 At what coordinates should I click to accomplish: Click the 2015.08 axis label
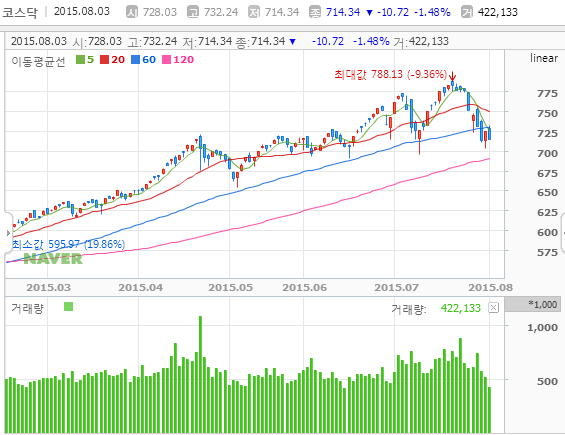490,288
